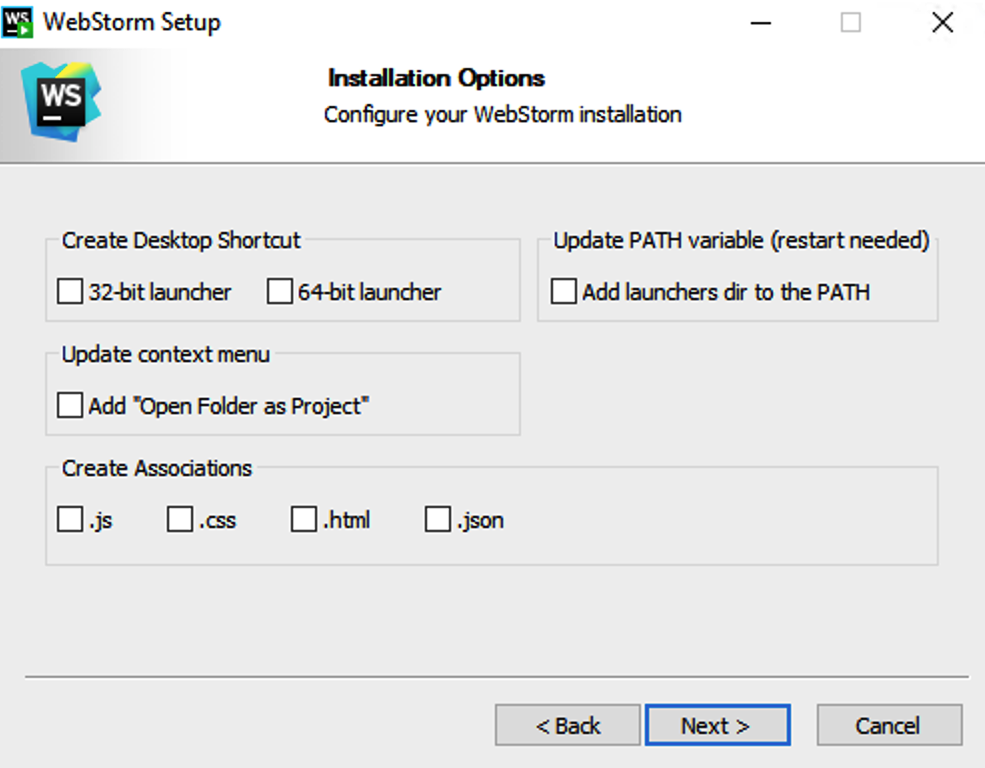Check Add launchers dir to the PATH
This screenshot has width=985, height=768.
click(563, 291)
